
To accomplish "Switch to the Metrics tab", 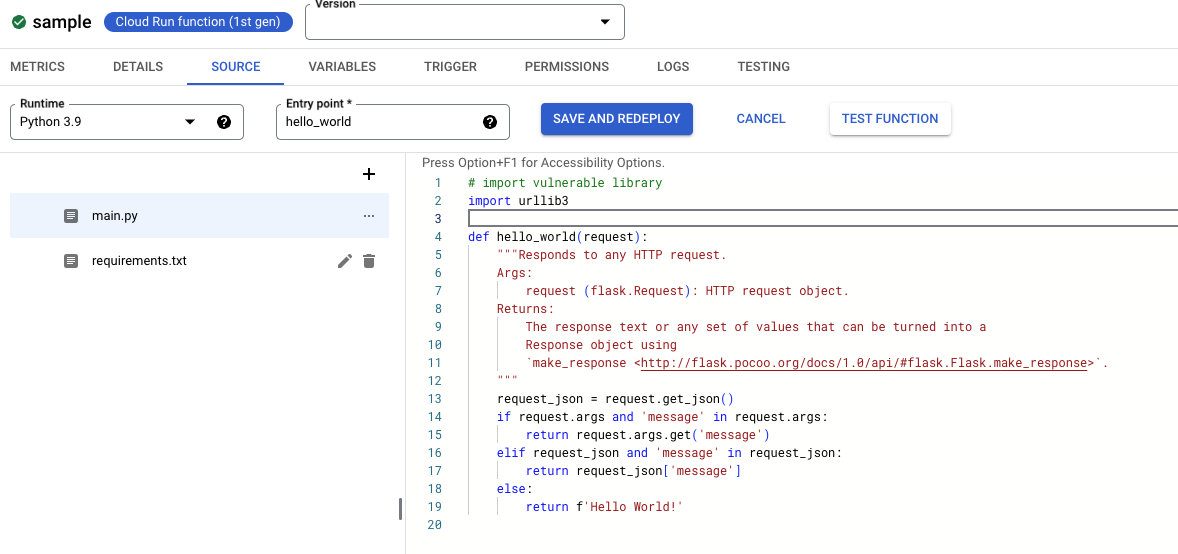I will [37, 67].
